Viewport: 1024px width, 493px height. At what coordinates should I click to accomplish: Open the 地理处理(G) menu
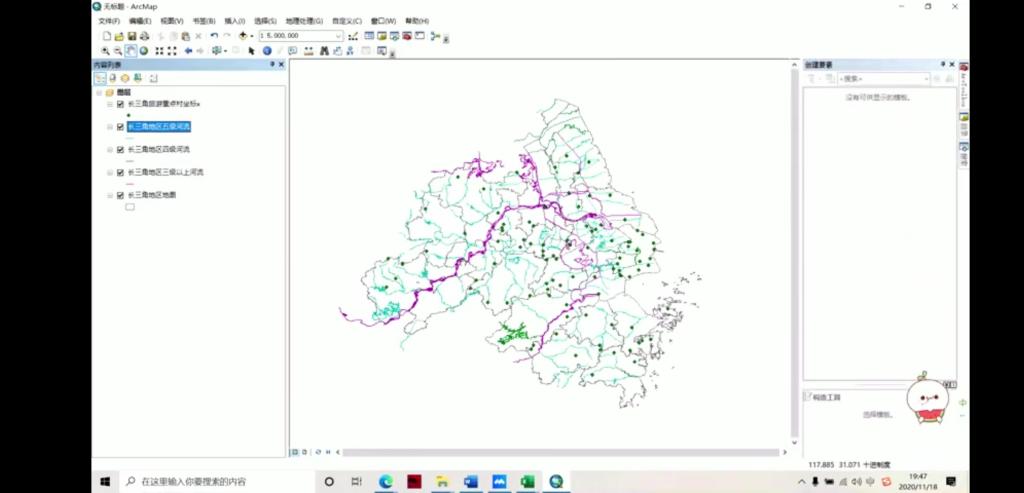click(304, 21)
